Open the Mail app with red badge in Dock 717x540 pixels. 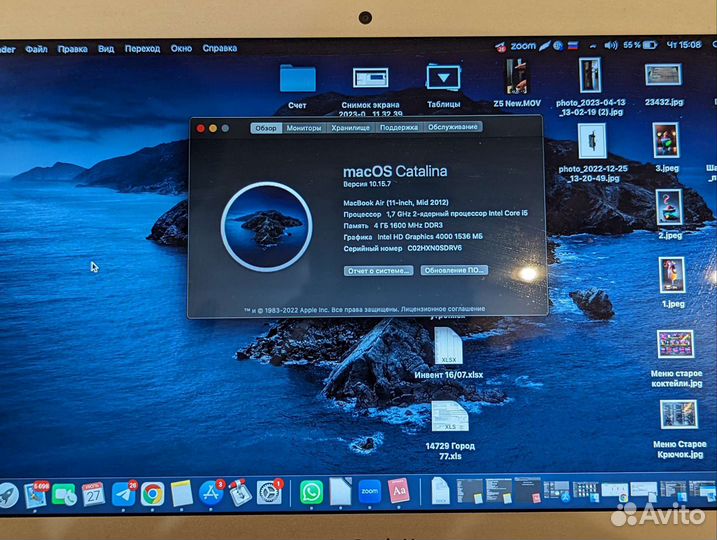[36, 494]
